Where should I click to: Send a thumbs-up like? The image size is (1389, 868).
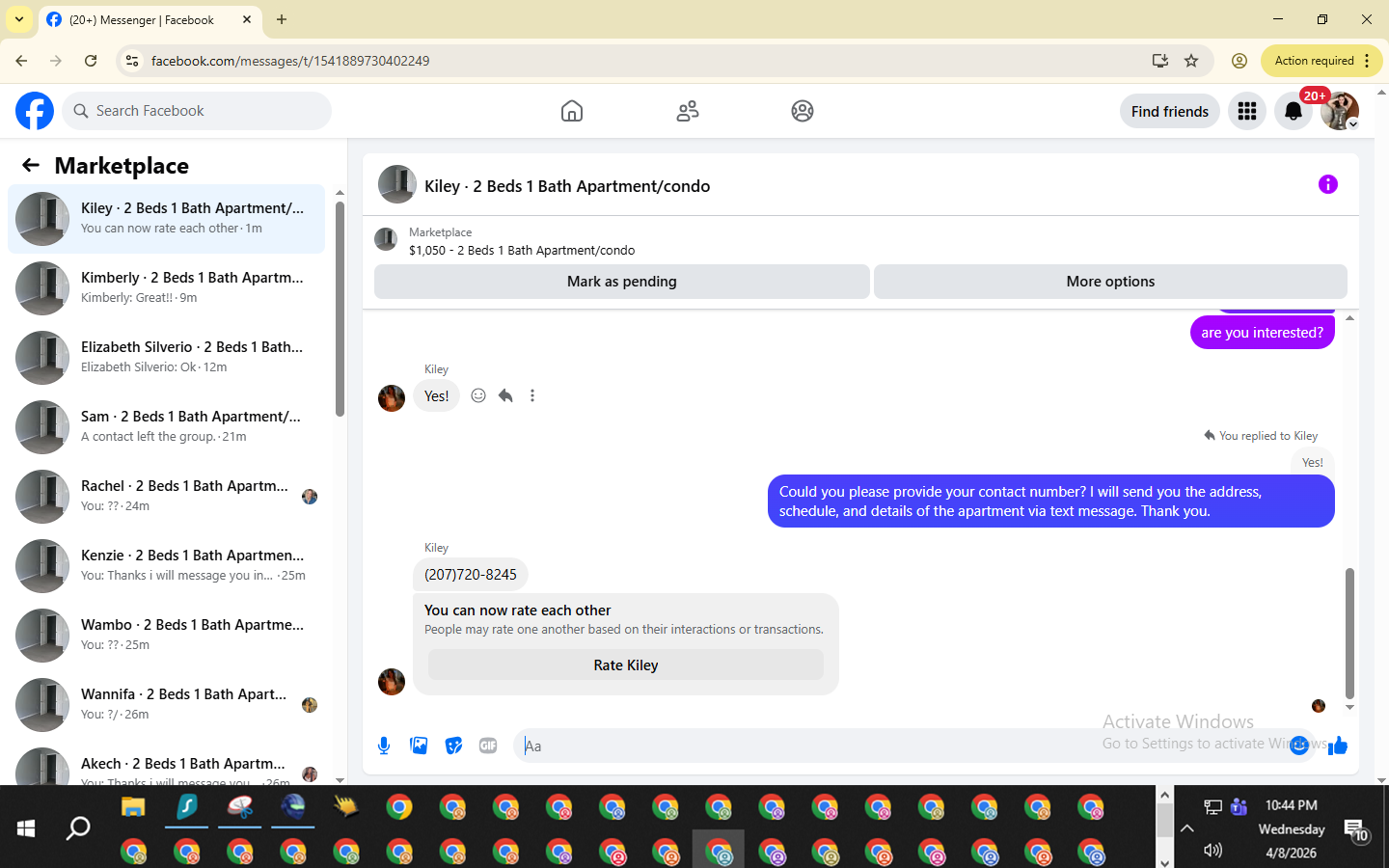(x=1338, y=745)
